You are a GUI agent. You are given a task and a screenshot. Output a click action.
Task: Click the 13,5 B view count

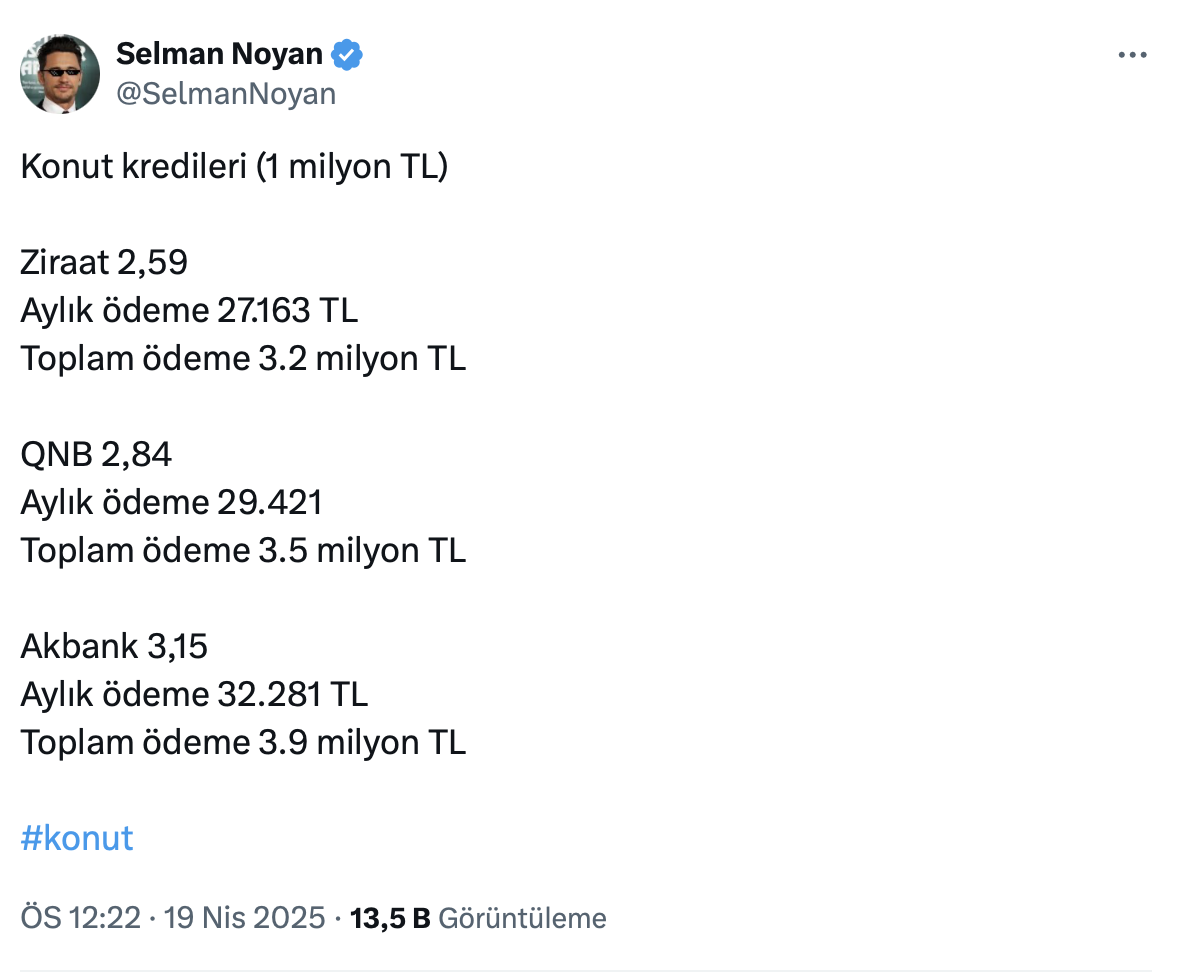(389, 917)
